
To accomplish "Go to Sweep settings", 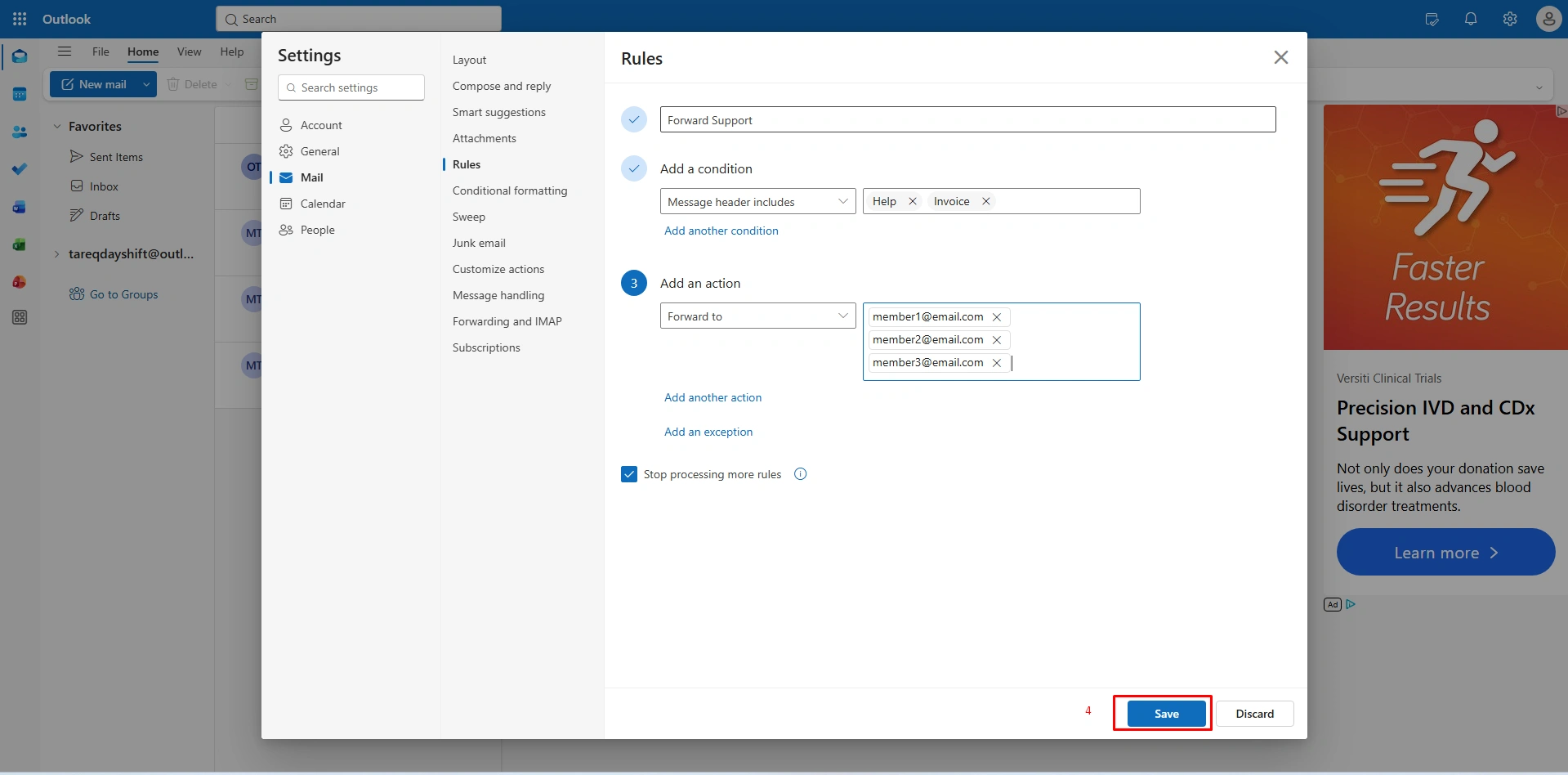I will pos(469,217).
